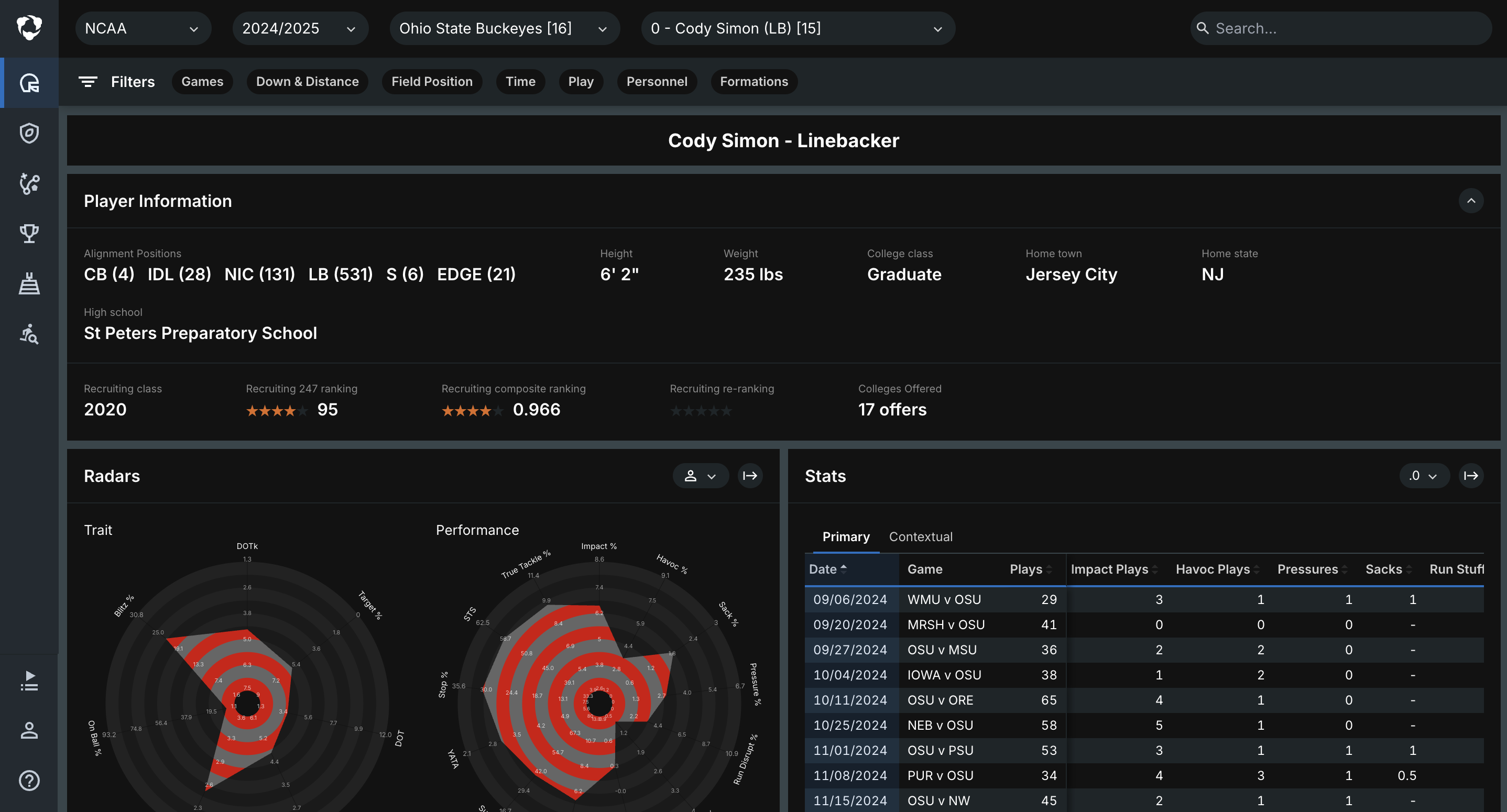This screenshot has width=1507, height=812.
Task: Click the Filters lines icon
Action: [x=89, y=82]
